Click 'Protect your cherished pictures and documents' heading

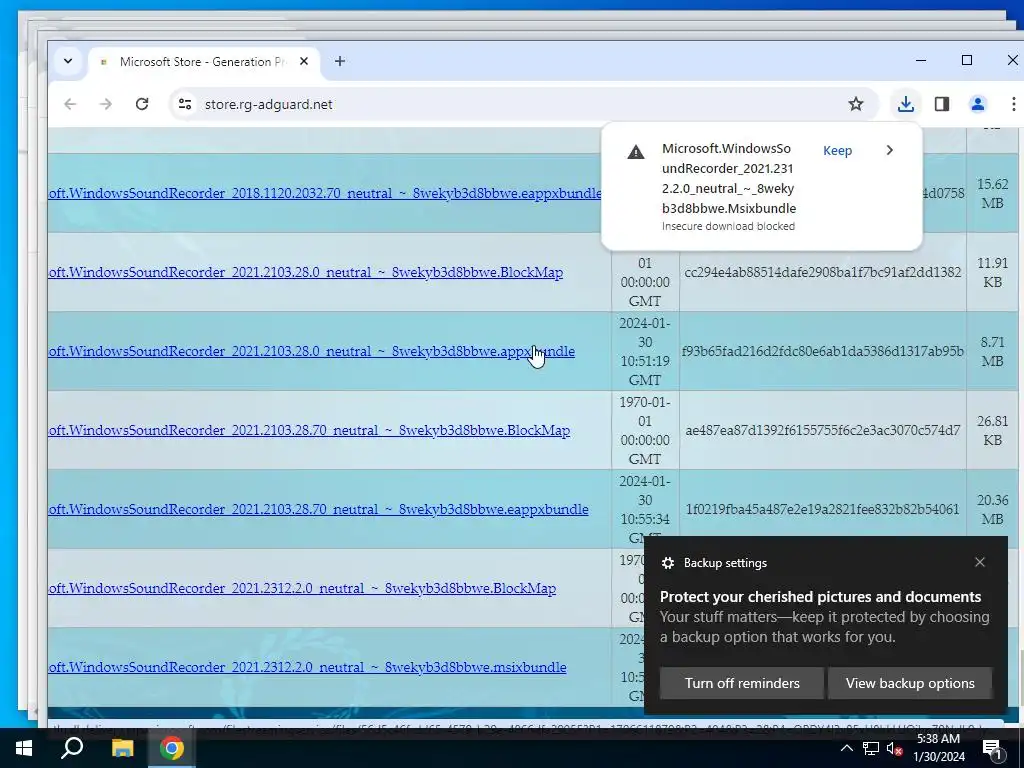pos(820,597)
